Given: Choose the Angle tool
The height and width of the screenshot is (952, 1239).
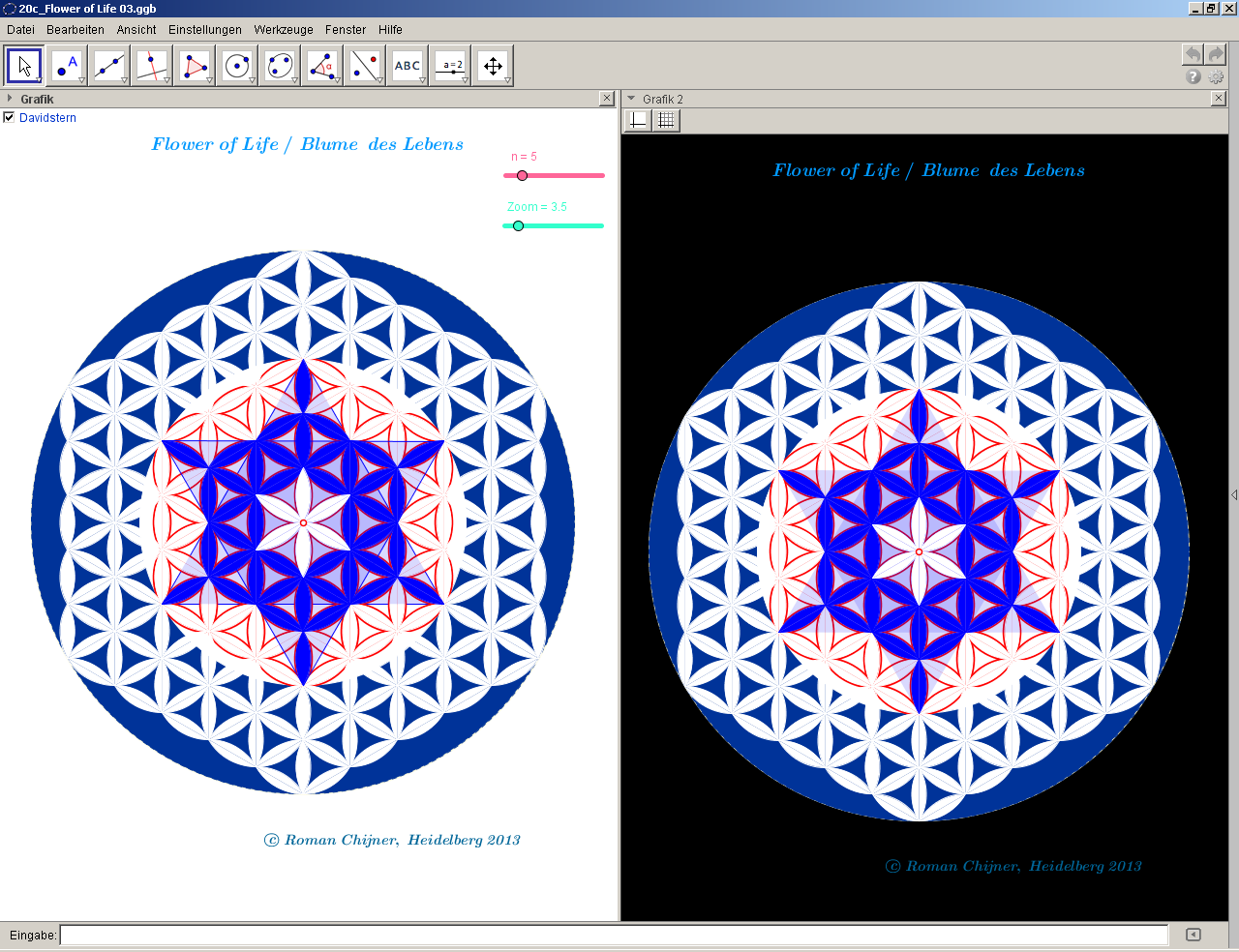Looking at the screenshot, I should click(x=322, y=66).
